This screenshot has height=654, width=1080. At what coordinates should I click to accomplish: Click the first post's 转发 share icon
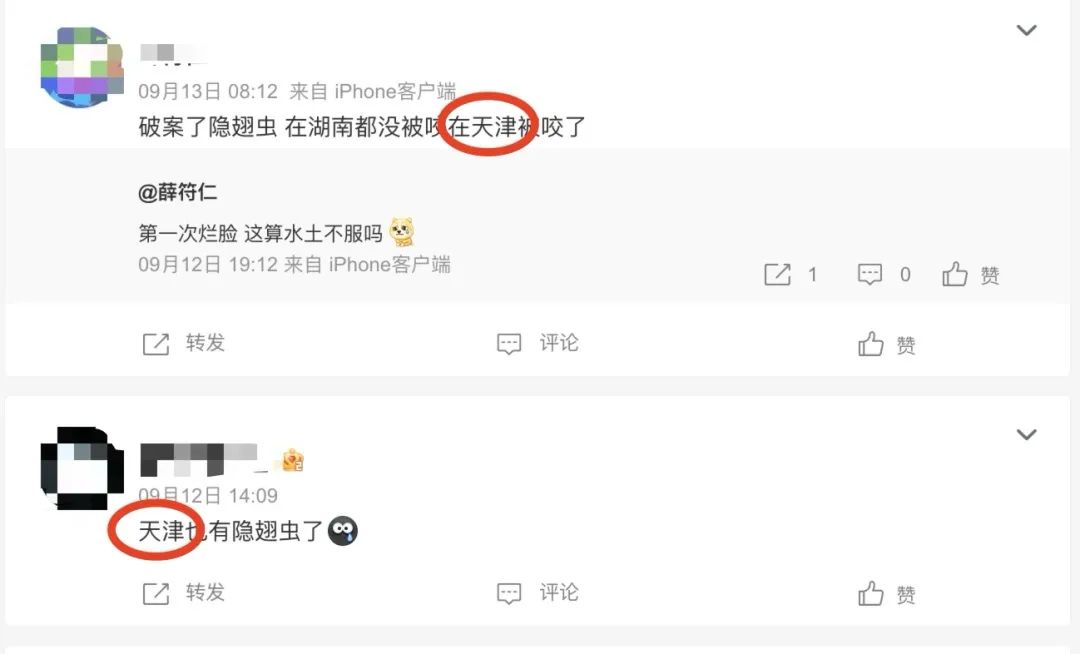point(156,344)
